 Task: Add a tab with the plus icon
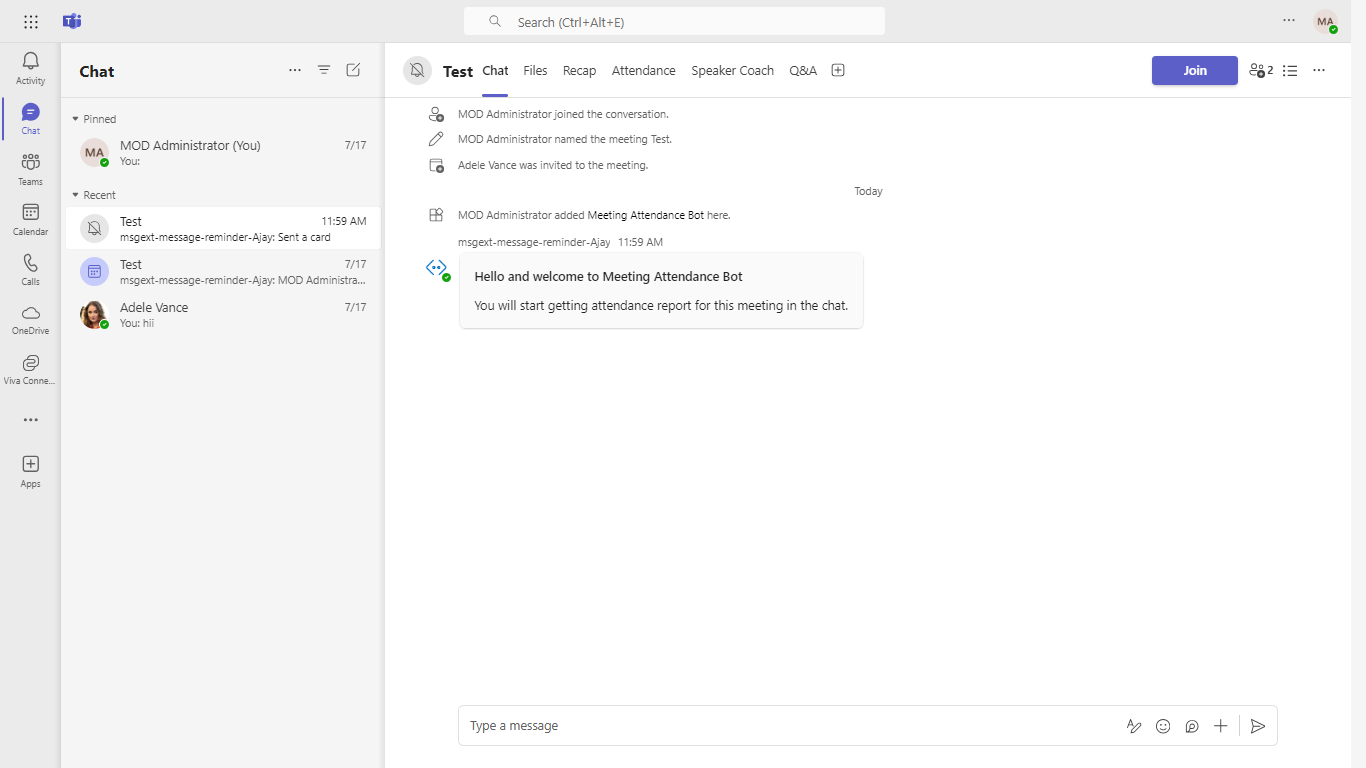click(838, 70)
